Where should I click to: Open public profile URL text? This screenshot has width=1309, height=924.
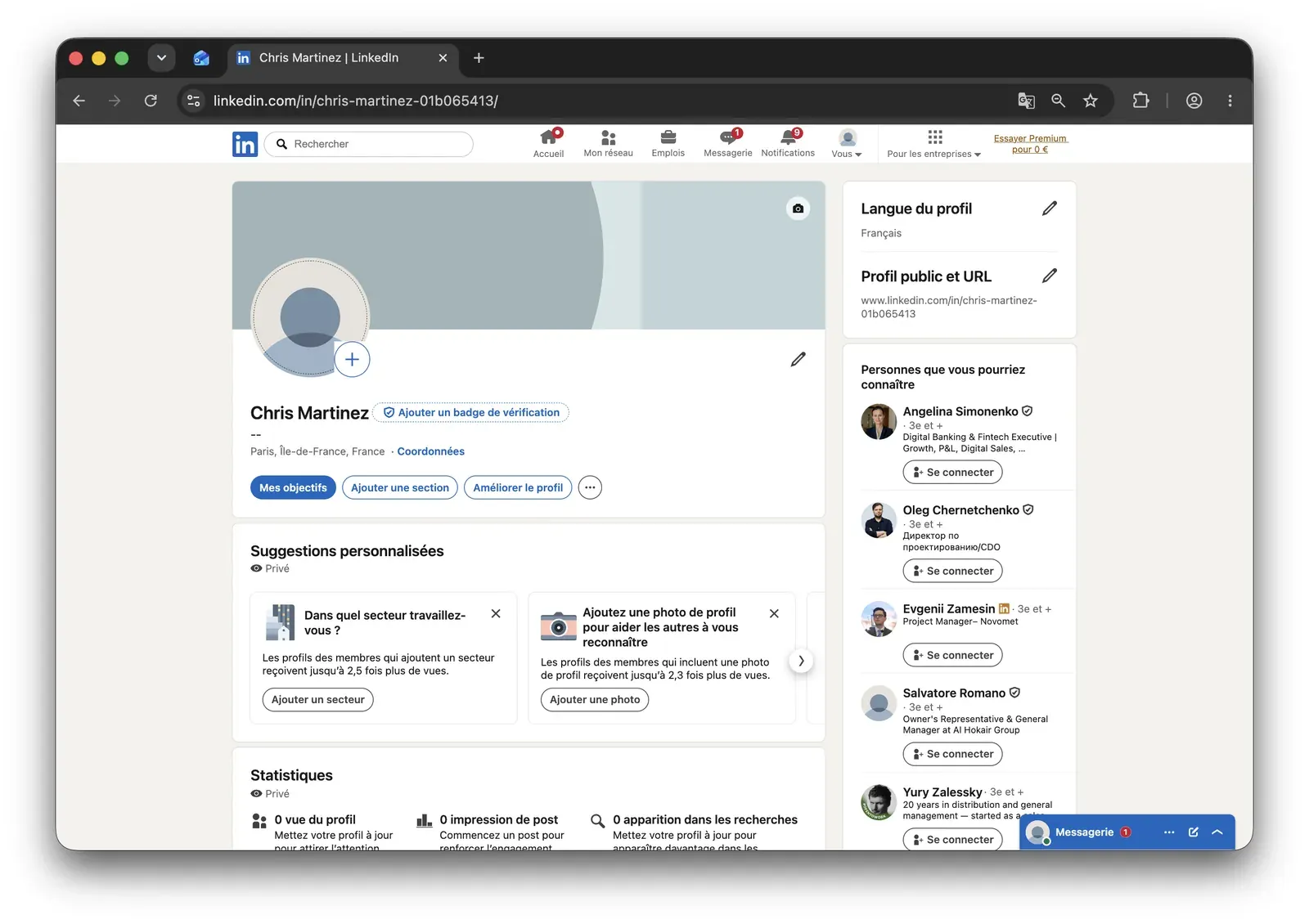pyautogui.click(x=949, y=307)
